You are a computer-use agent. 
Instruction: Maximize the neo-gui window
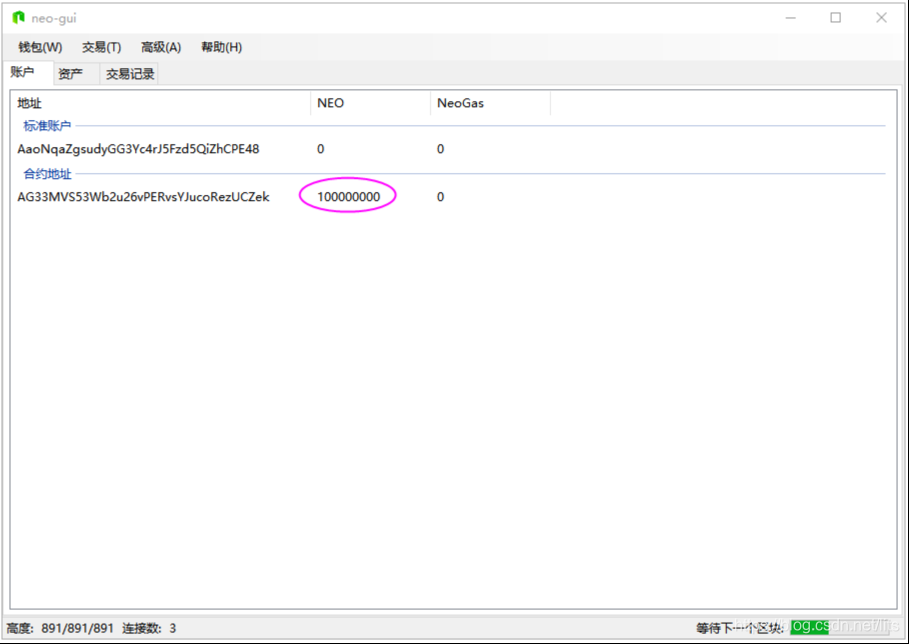click(835, 18)
